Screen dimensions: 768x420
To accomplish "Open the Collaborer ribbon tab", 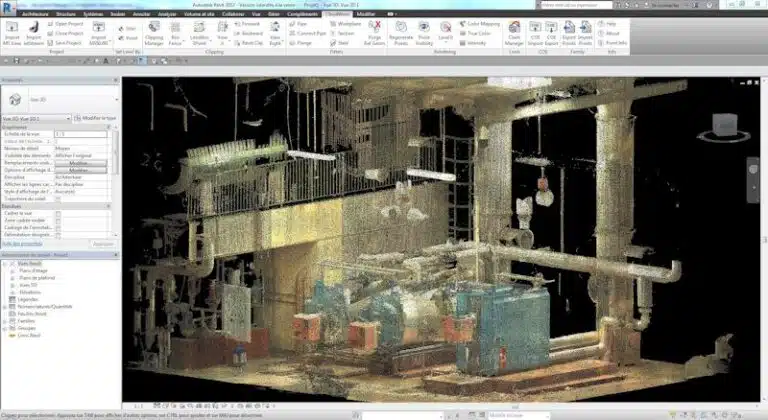I will tap(233, 14).
